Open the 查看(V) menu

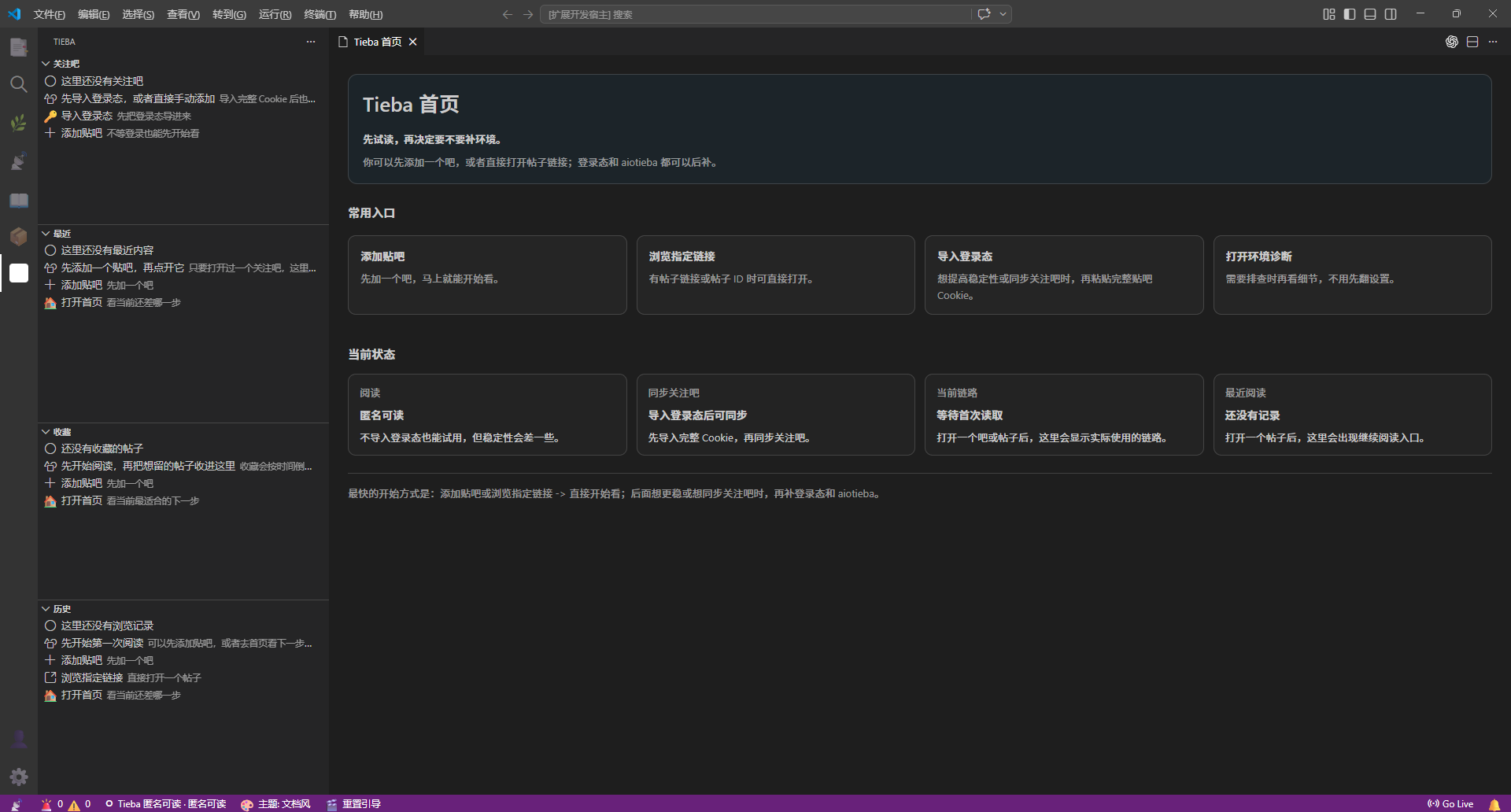pos(183,14)
